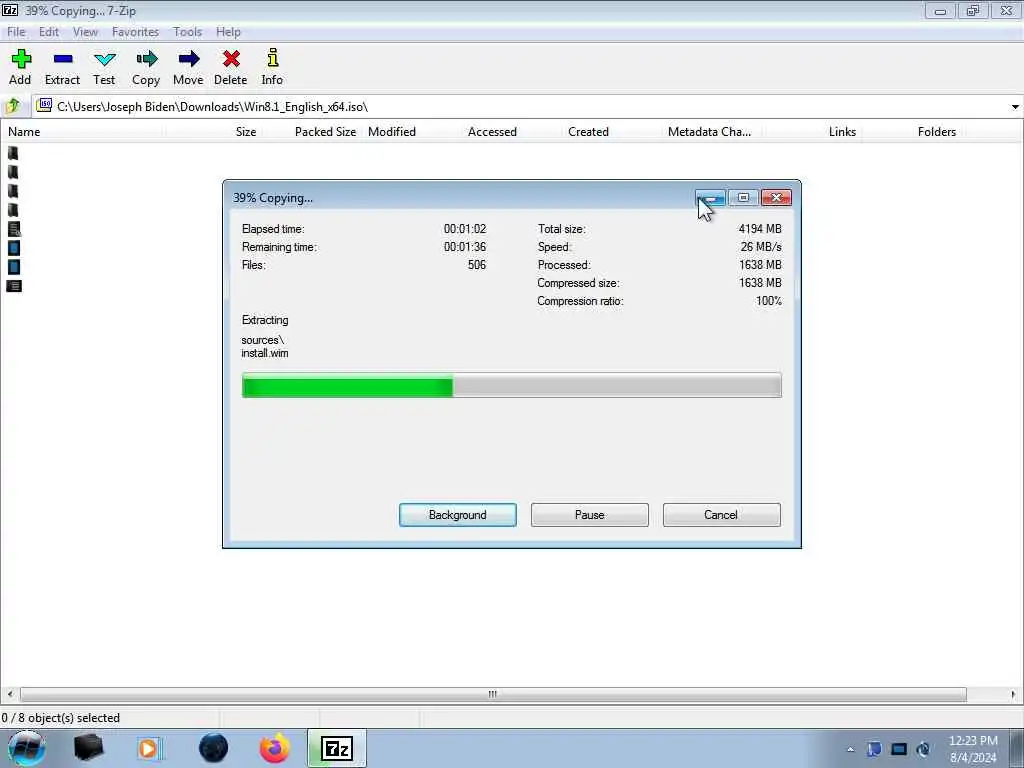The height and width of the screenshot is (768, 1024).
Task: Click the 7-Zip taskbar button
Action: pyautogui.click(x=336, y=748)
